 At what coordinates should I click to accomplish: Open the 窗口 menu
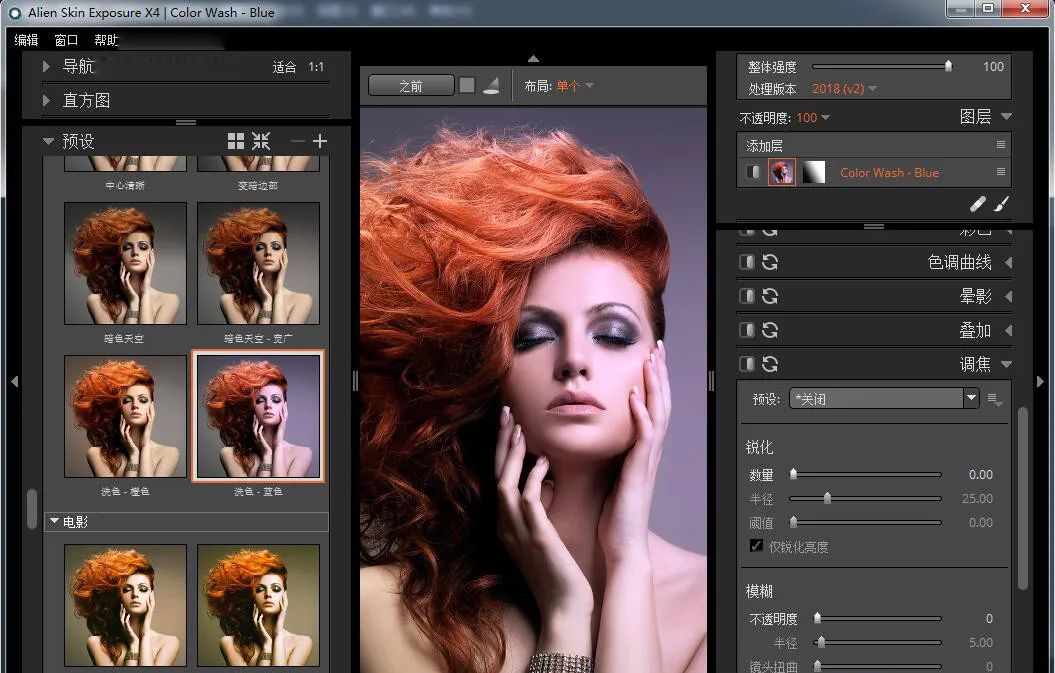coord(66,40)
